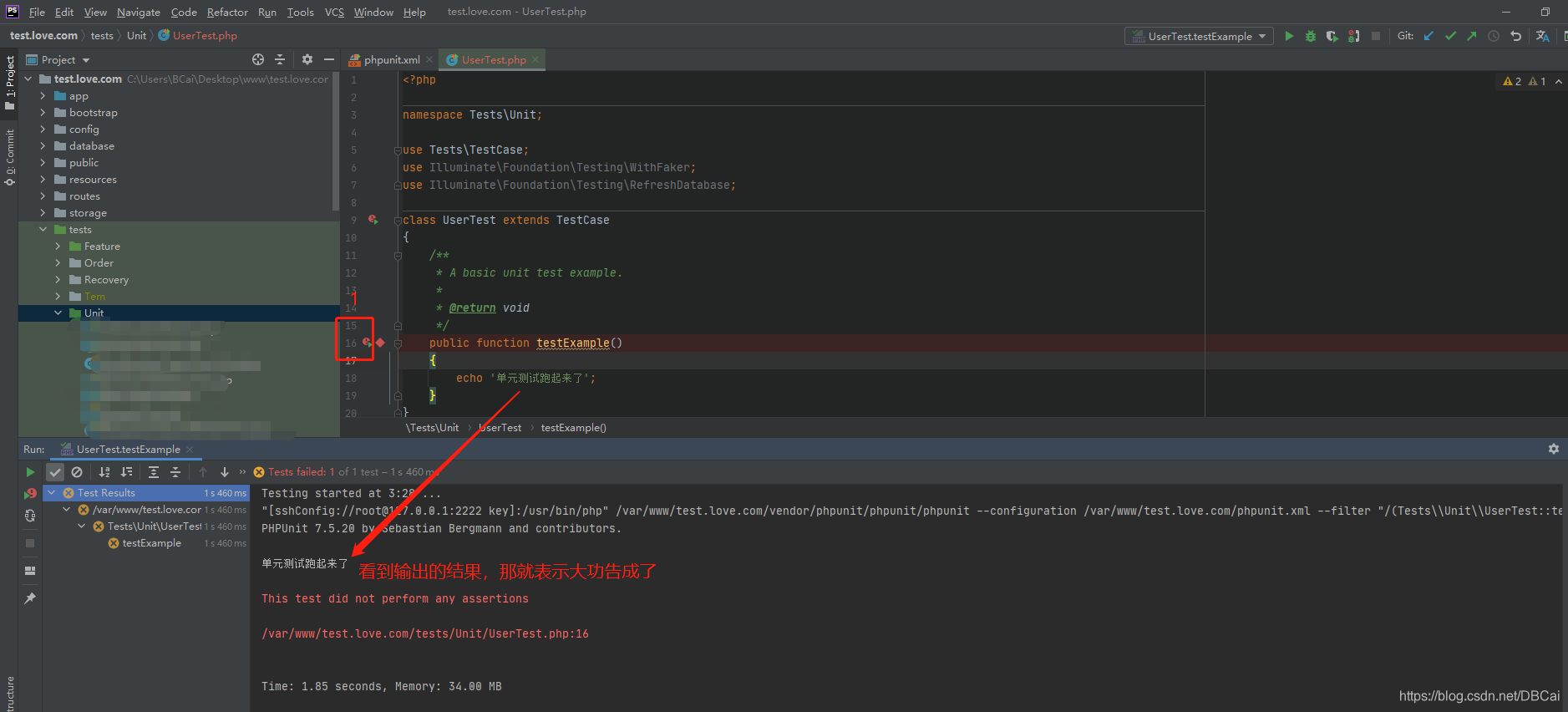1568x712 pixels.
Task: Run UserTest.testExample with green play button
Action: (1289, 36)
